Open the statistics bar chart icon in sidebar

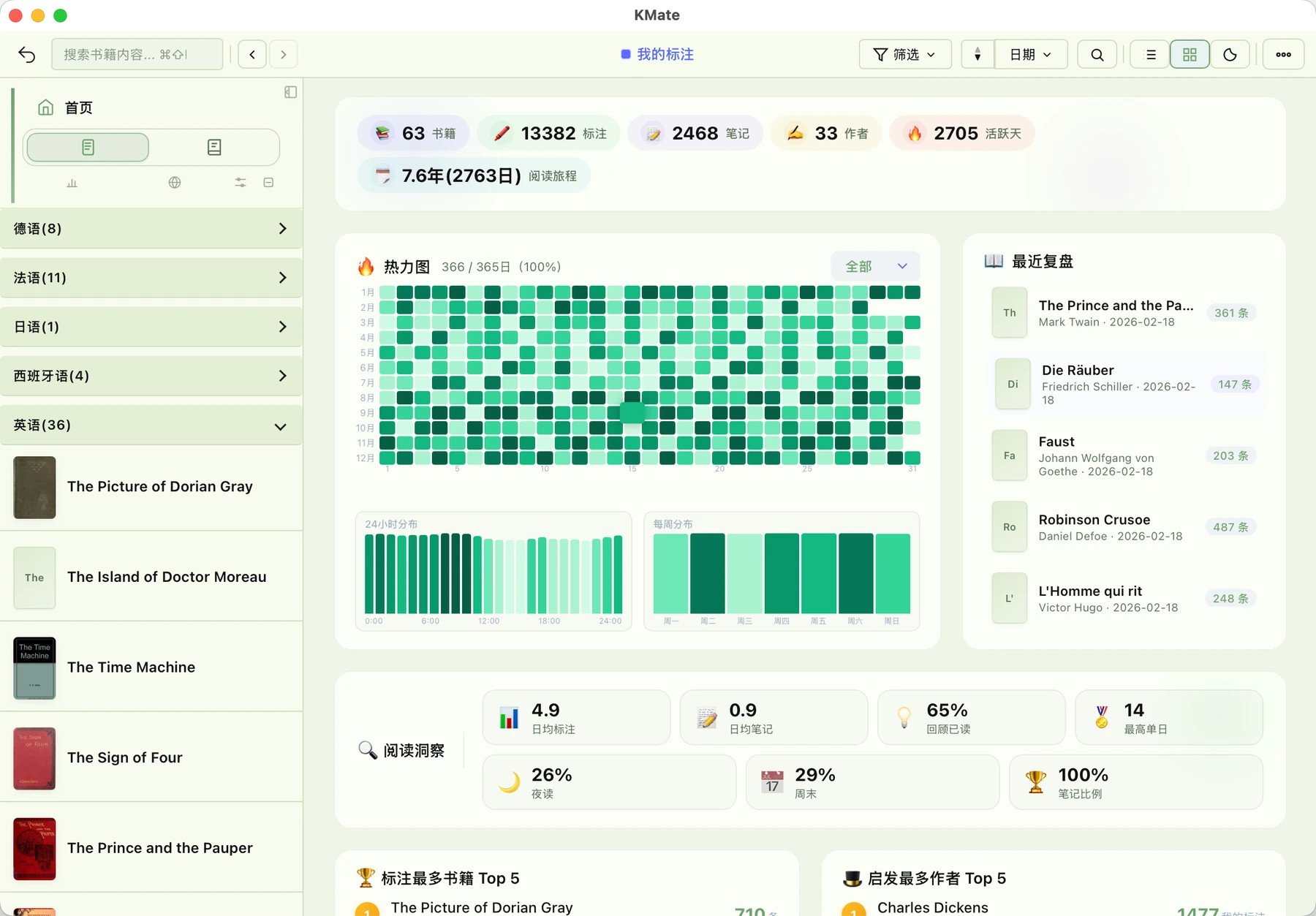click(x=72, y=183)
